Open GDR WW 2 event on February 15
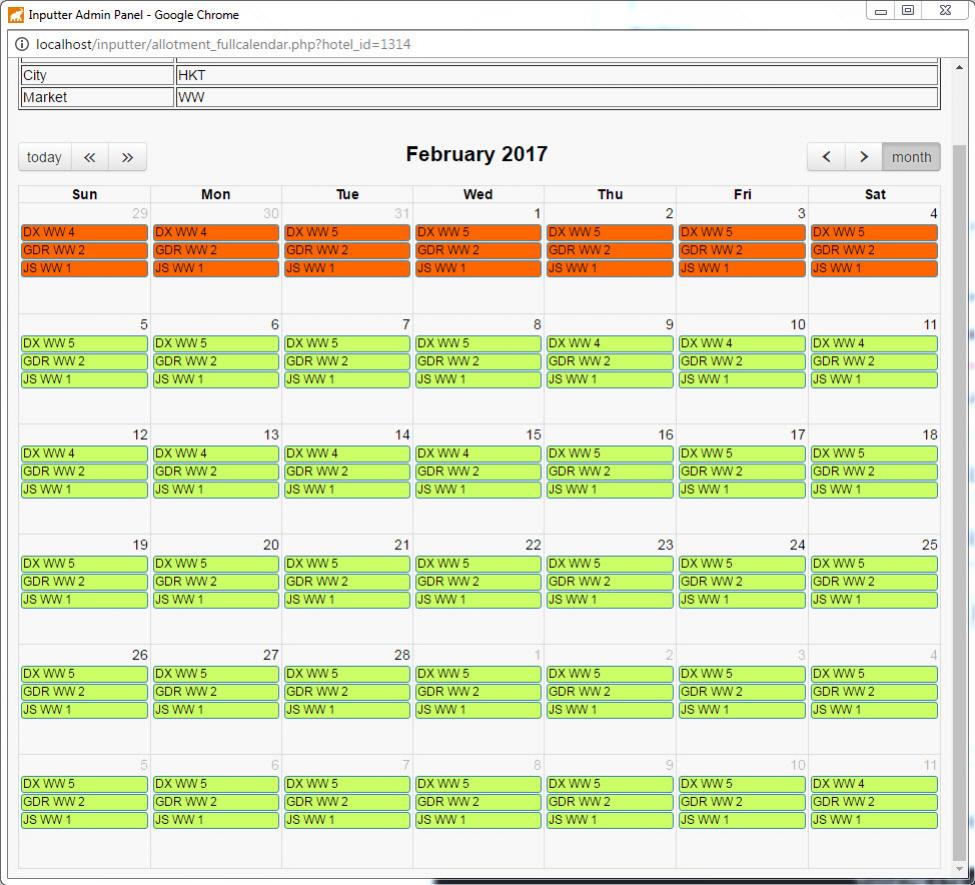Viewport: 975px width, 885px height. click(478, 471)
